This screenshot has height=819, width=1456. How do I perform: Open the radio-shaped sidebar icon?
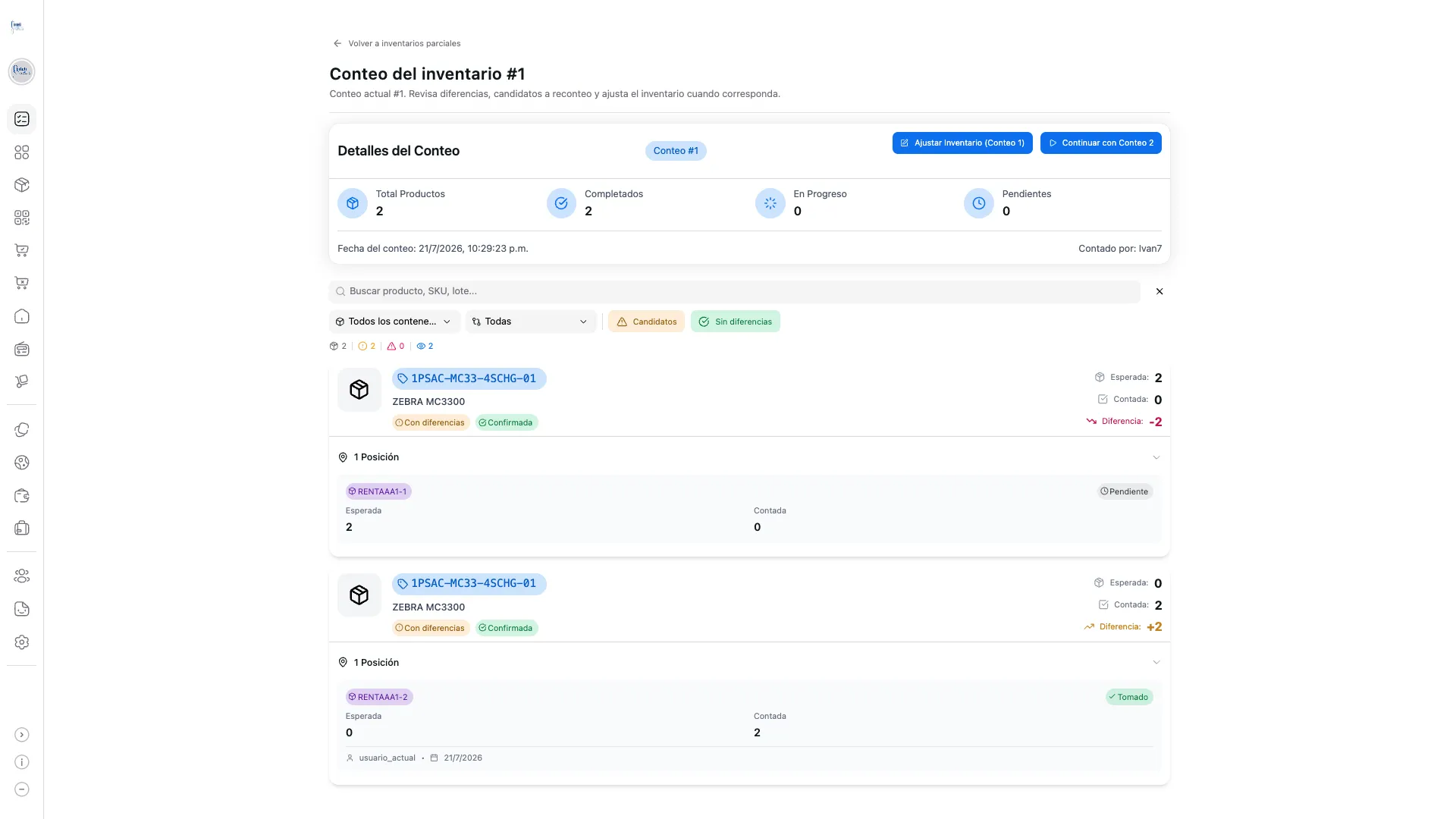22,349
